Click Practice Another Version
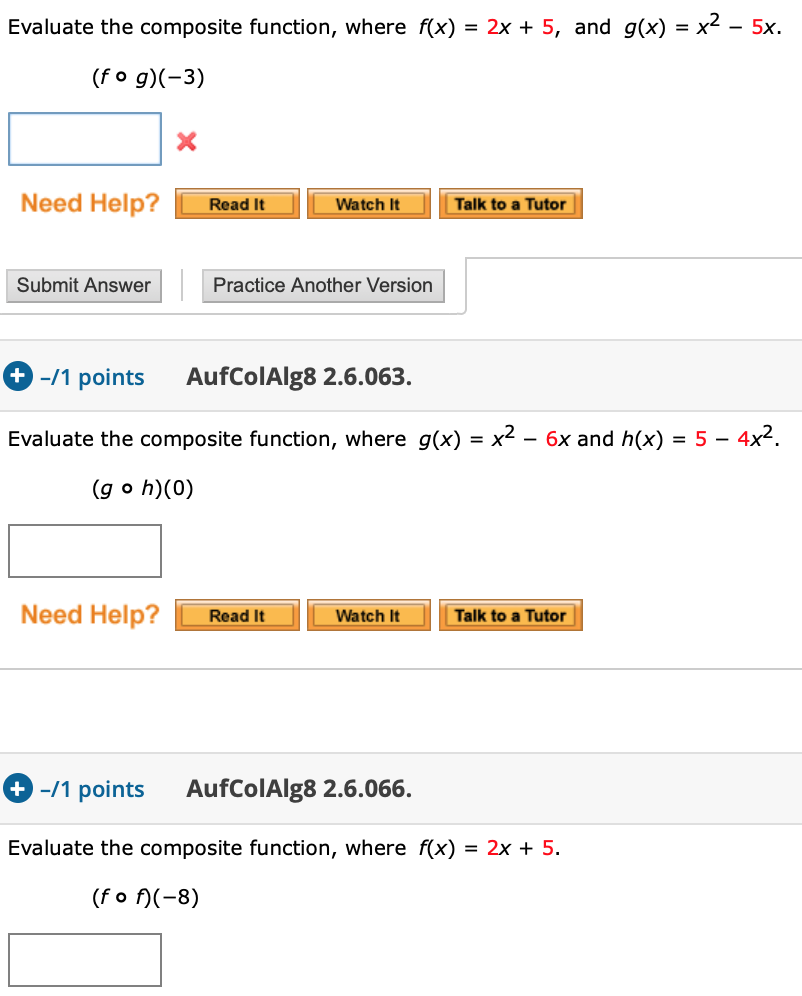802x996 pixels. click(322, 285)
